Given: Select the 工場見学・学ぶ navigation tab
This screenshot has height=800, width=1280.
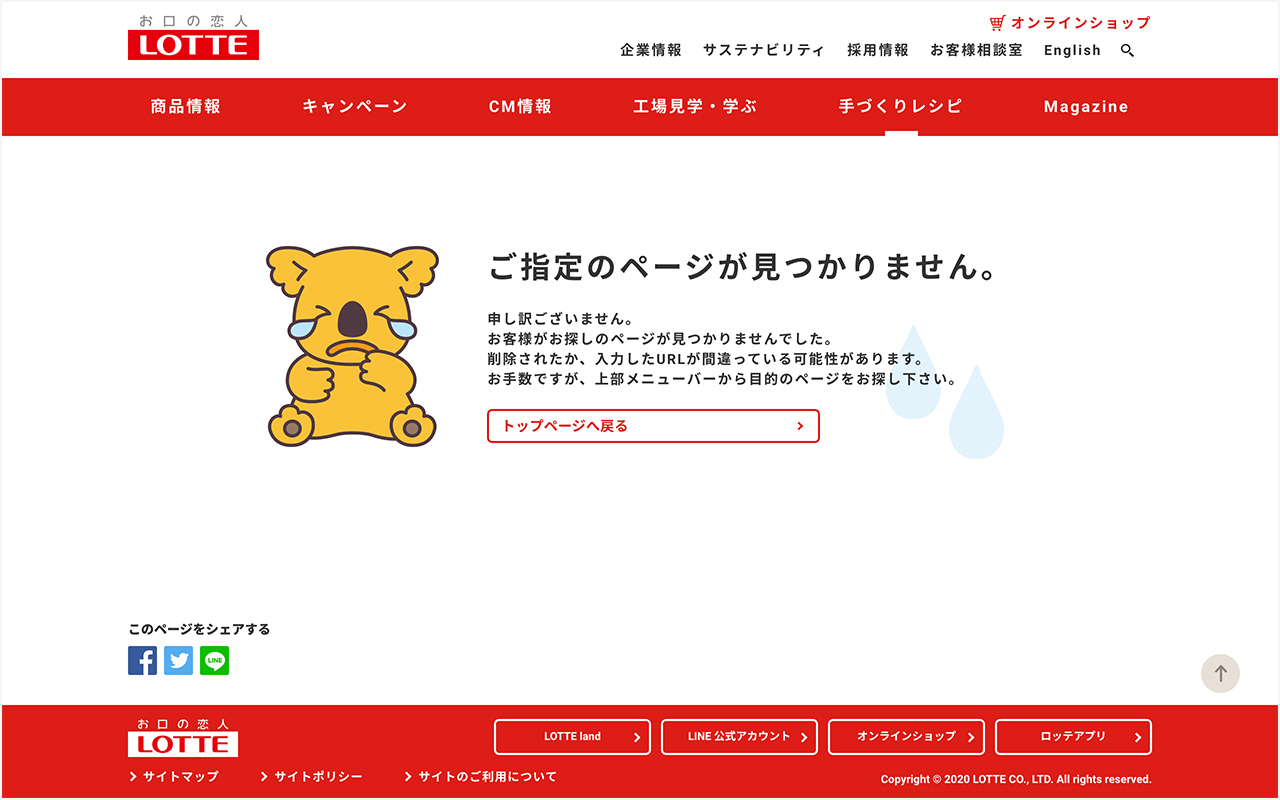Looking at the screenshot, I should point(695,106).
